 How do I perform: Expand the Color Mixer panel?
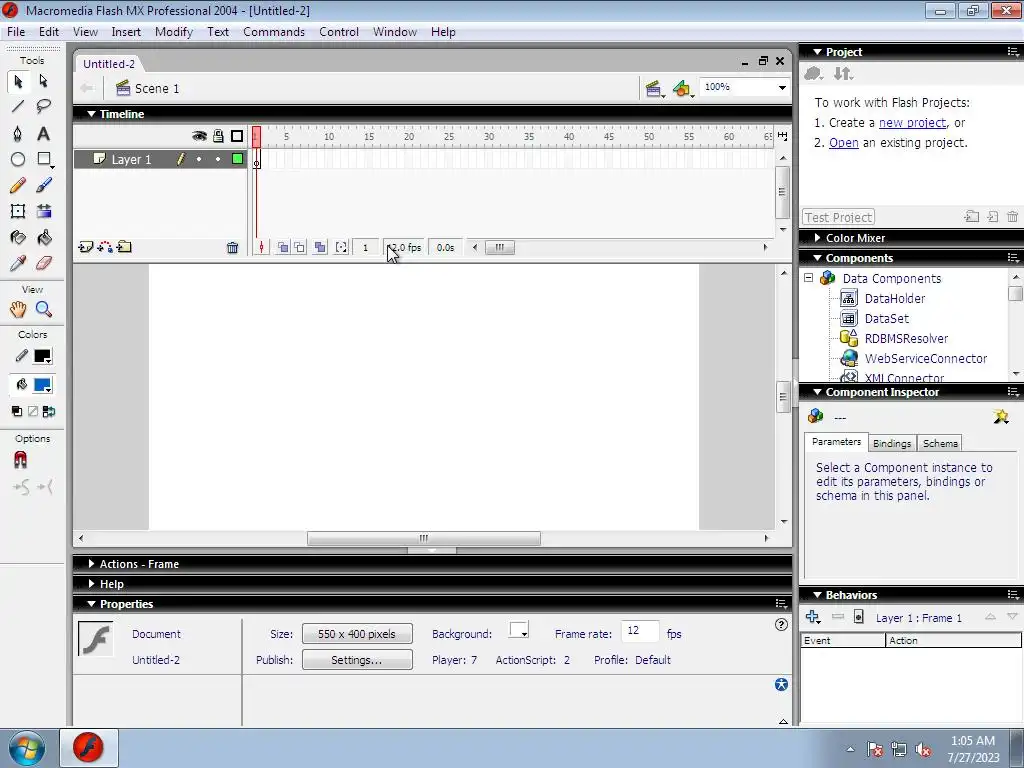tap(817, 238)
